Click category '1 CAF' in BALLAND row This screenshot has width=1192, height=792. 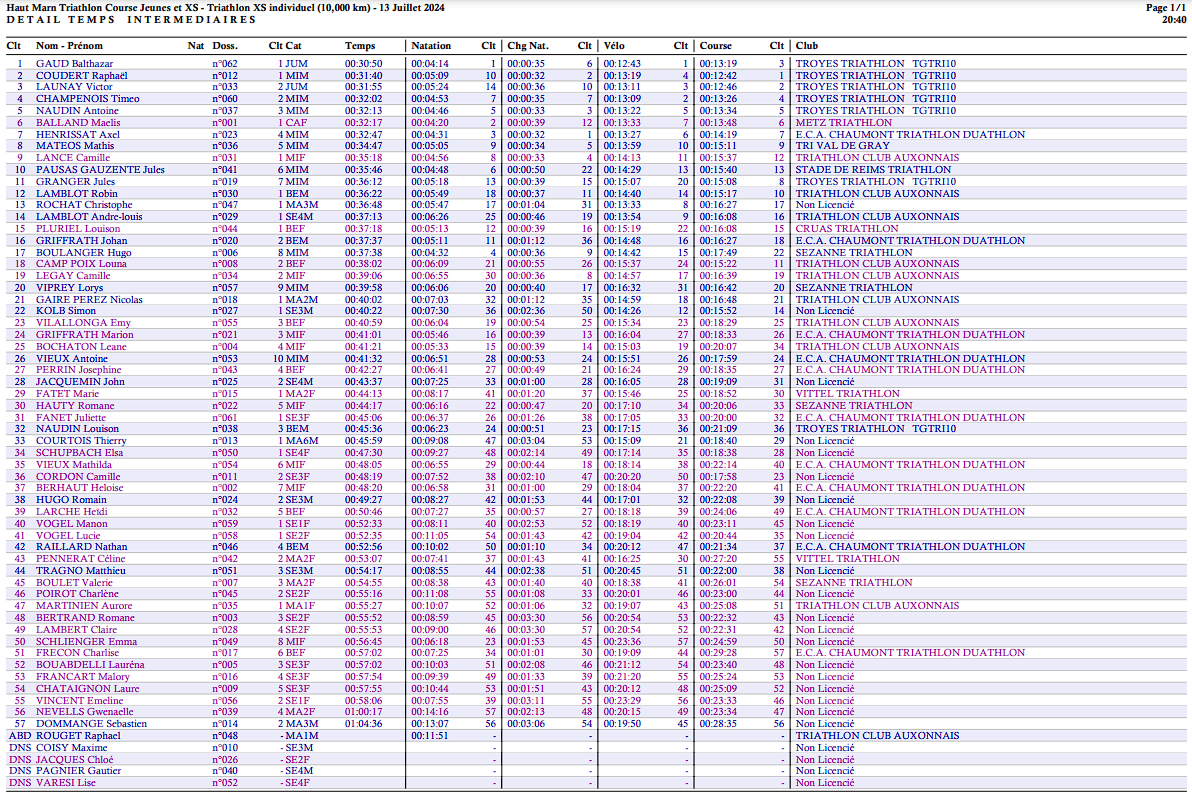tap(293, 122)
